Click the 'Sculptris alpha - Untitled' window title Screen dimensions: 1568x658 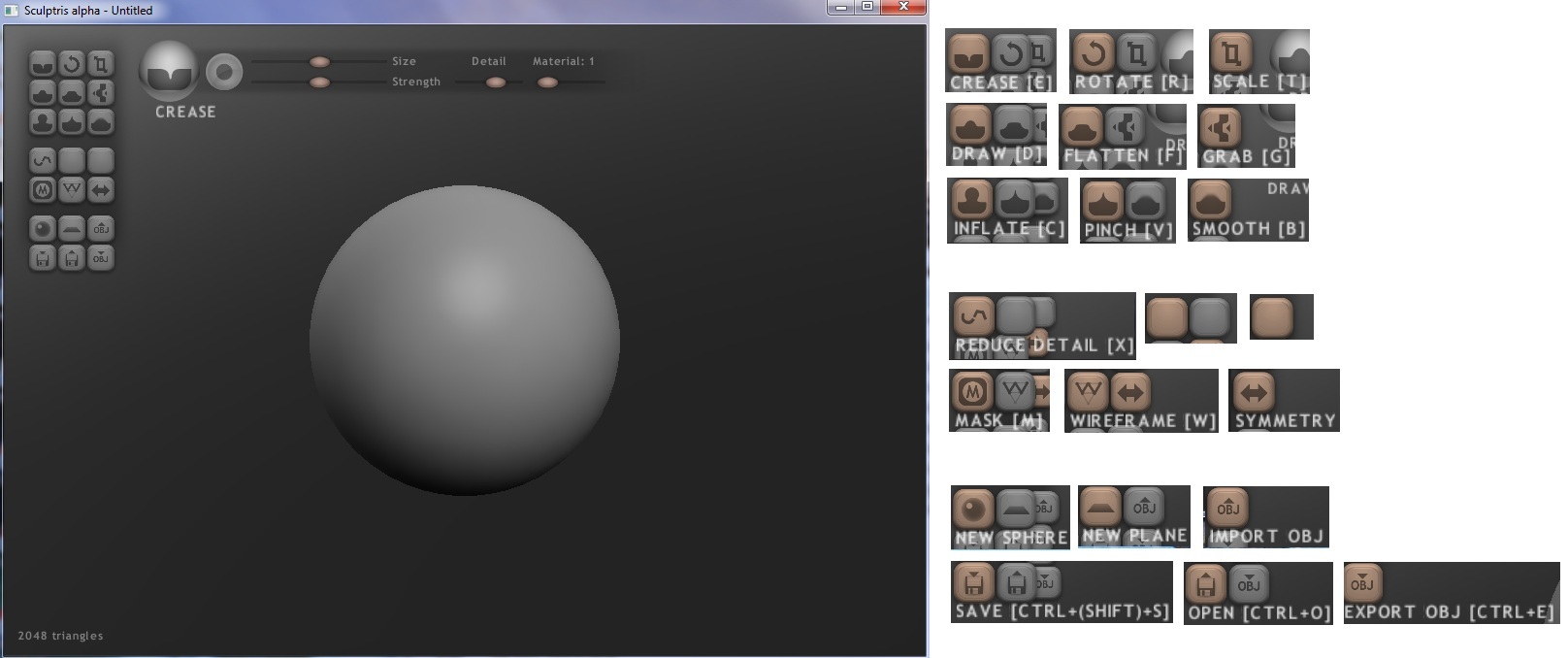tap(88, 11)
